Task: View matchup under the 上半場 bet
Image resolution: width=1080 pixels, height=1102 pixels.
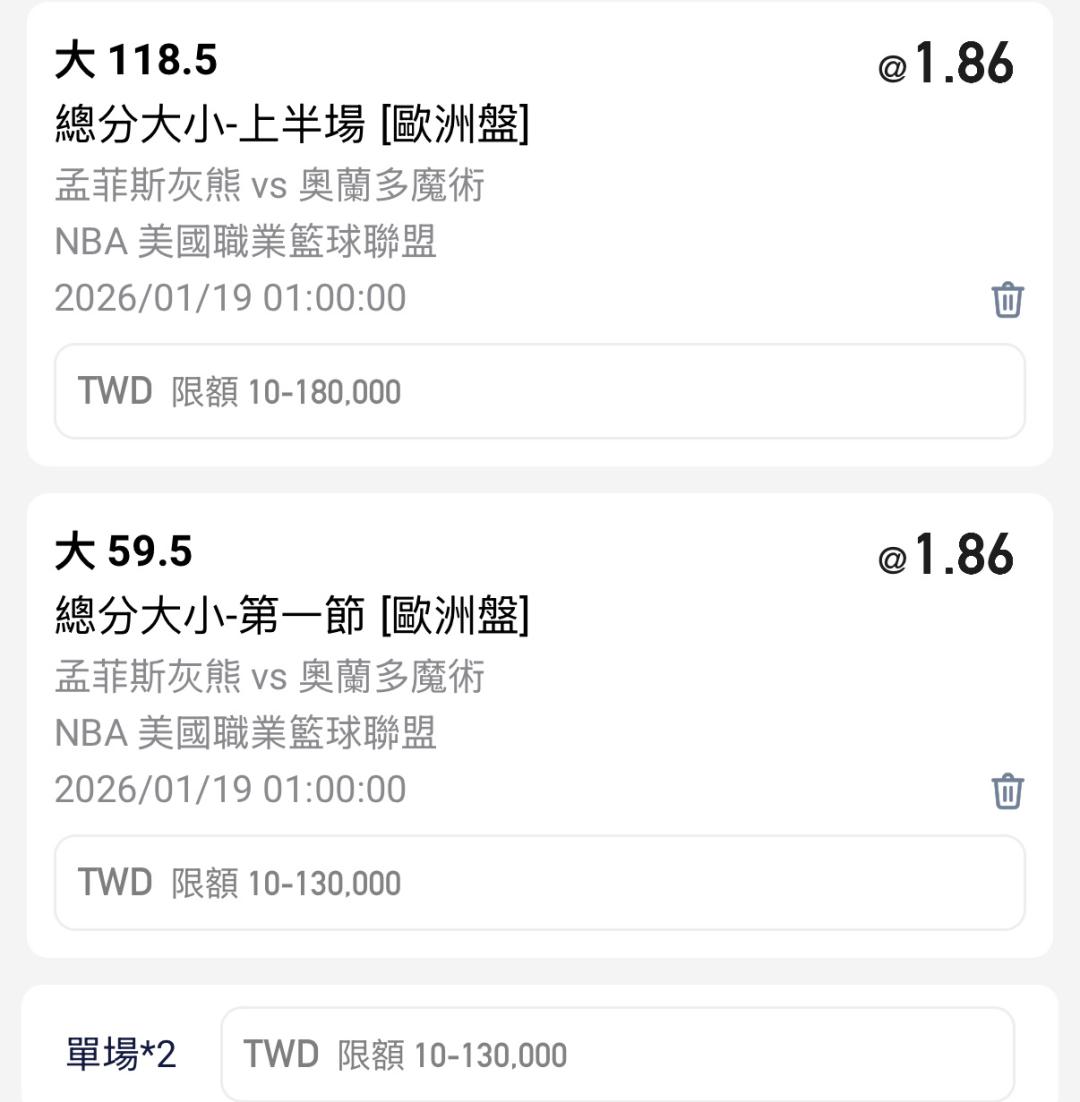Action: click(270, 186)
